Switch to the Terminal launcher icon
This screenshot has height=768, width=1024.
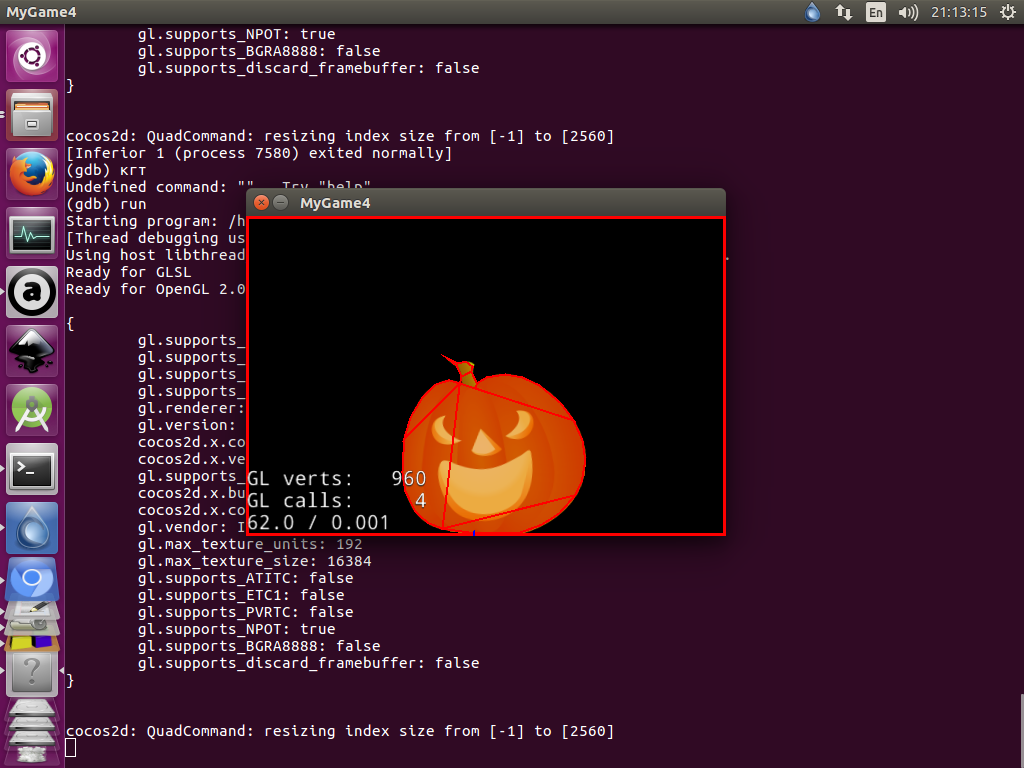pyautogui.click(x=32, y=469)
